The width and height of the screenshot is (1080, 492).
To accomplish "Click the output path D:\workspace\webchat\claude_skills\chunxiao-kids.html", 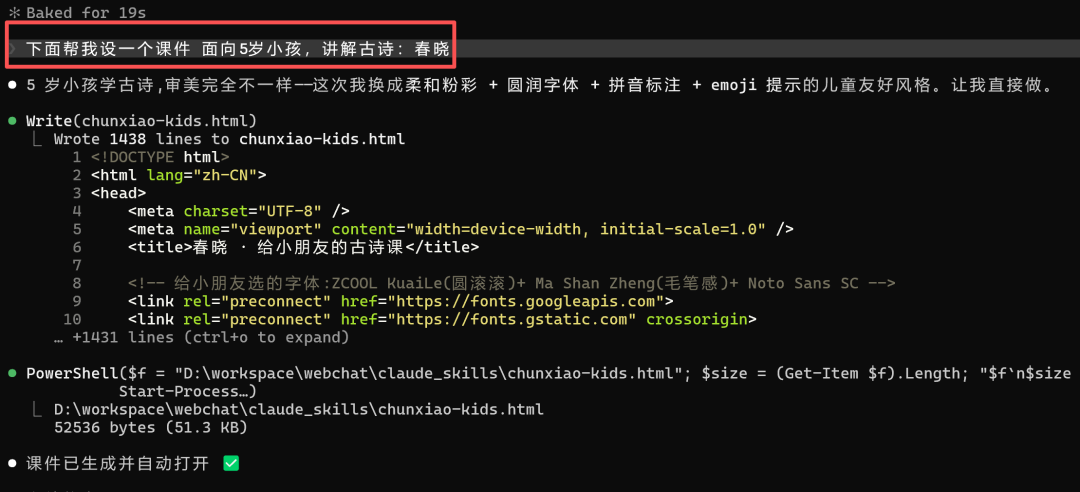I will click(x=299, y=409).
